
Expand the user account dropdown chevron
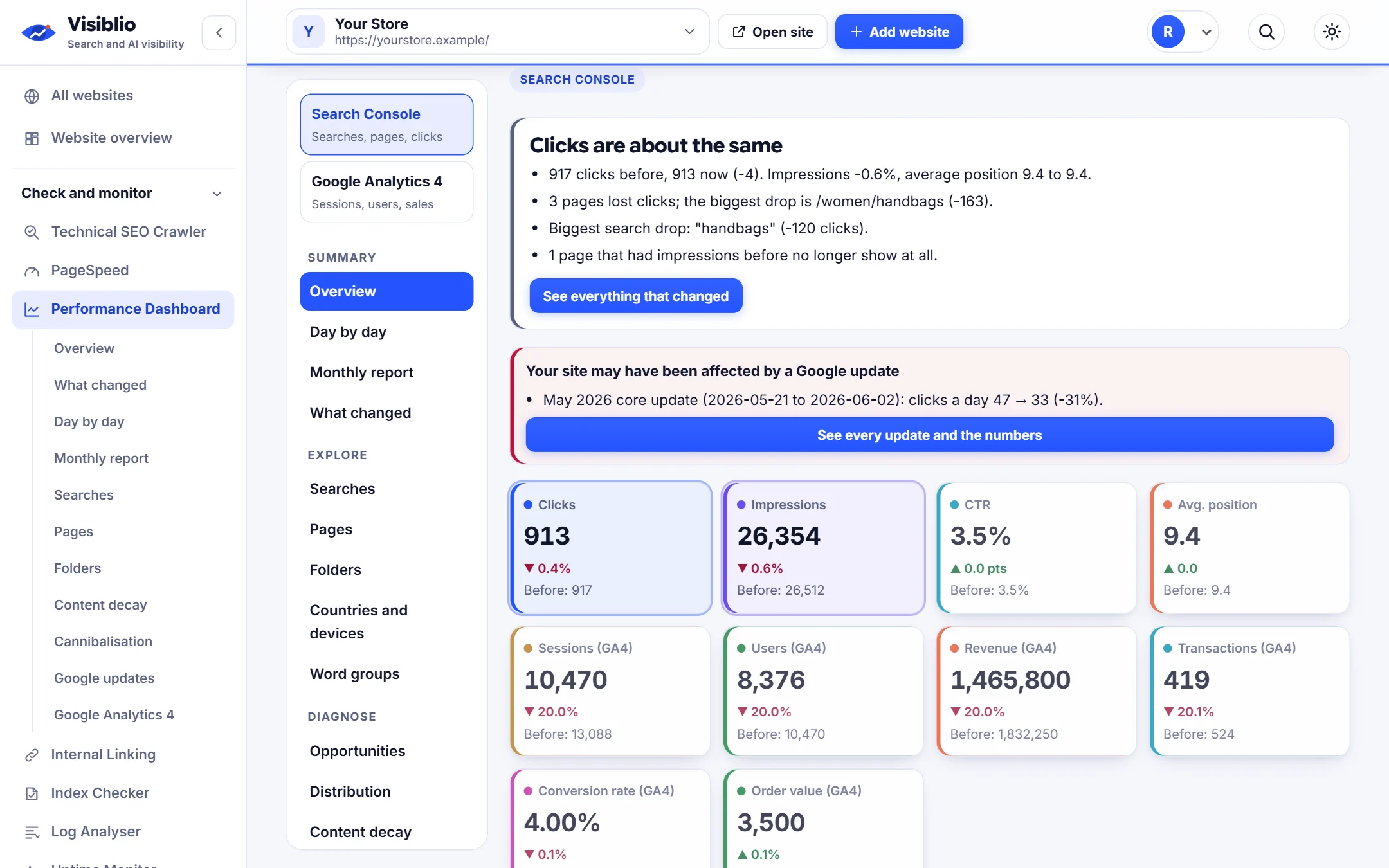1206,32
